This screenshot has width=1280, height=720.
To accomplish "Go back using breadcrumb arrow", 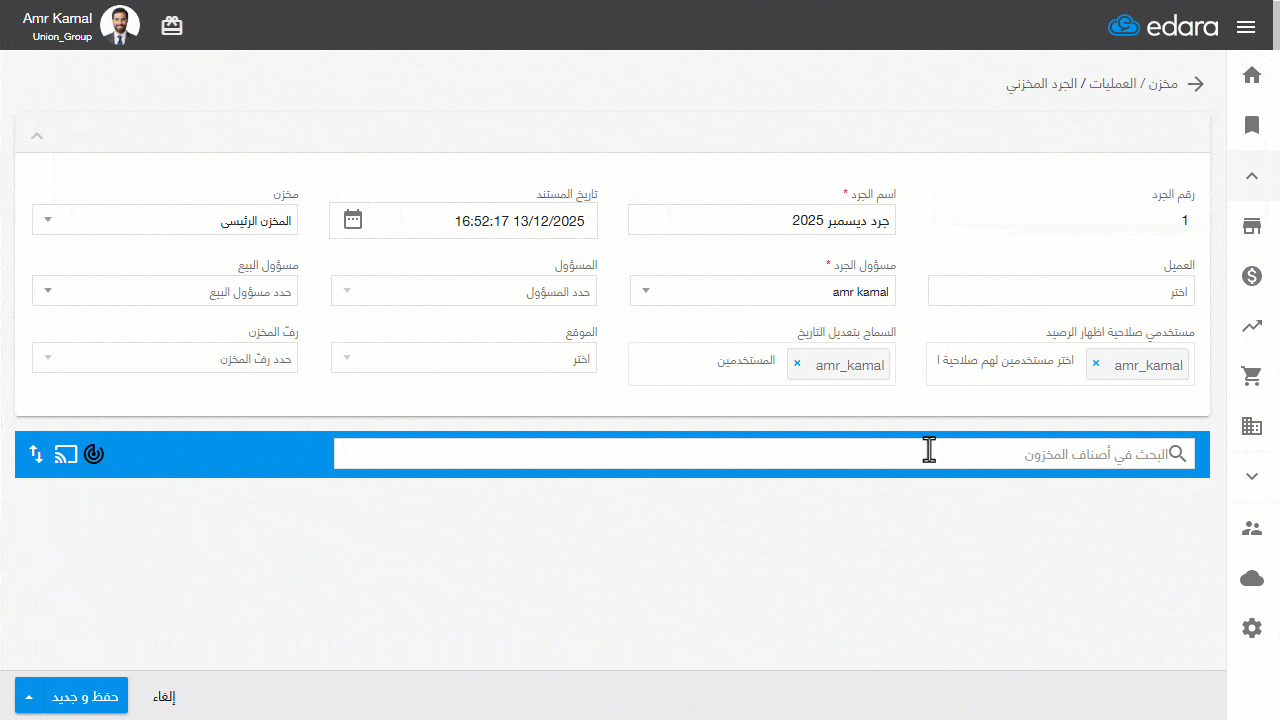I will point(1196,84).
